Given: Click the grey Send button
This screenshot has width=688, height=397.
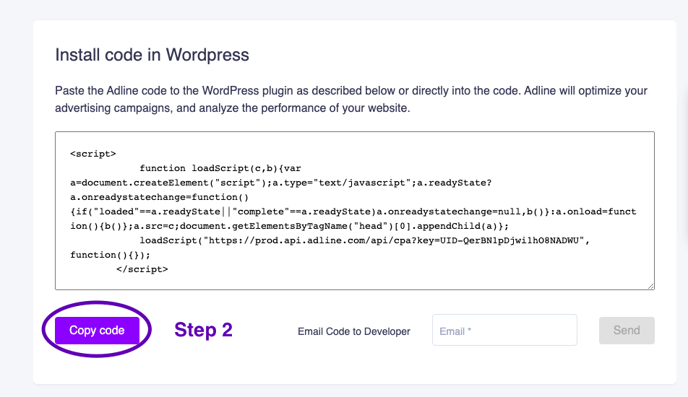Looking at the screenshot, I should [x=627, y=330].
